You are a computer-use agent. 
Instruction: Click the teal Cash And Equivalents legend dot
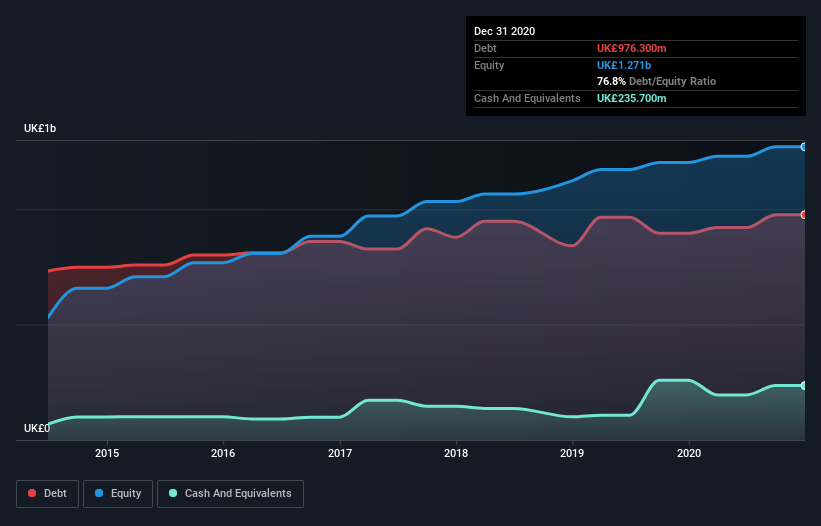pyautogui.click(x=173, y=493)
